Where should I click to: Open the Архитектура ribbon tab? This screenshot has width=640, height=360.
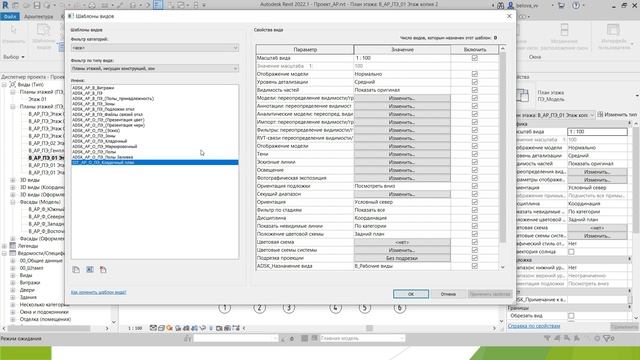pyautogui.click(x=38, y=16)
